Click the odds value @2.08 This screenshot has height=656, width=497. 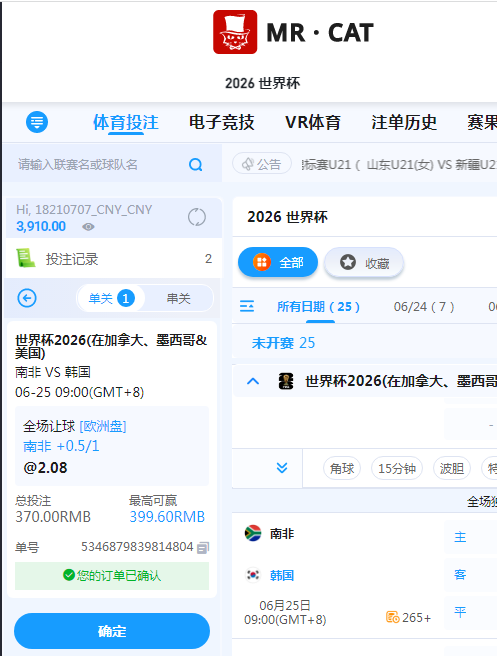click(45, 467)
